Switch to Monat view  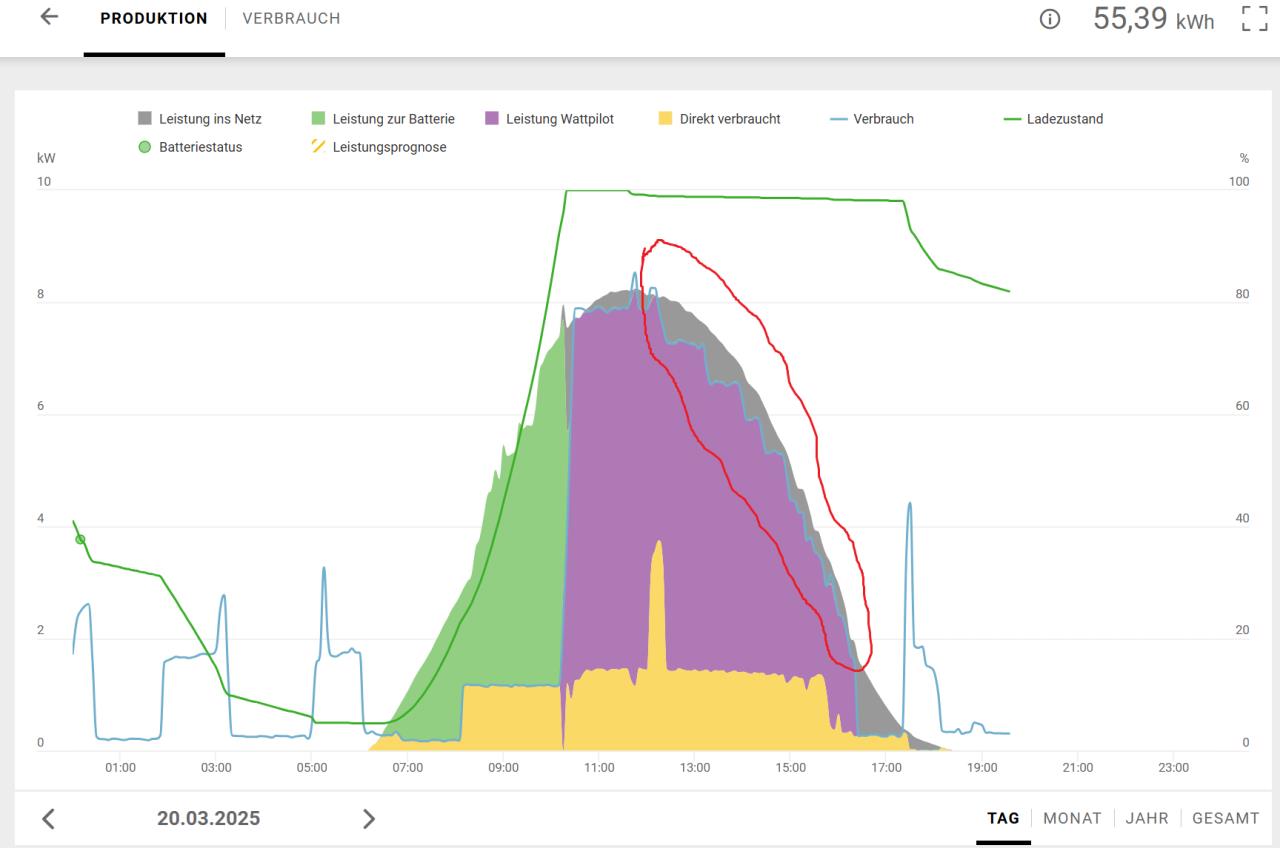(x=1072, y=818)
